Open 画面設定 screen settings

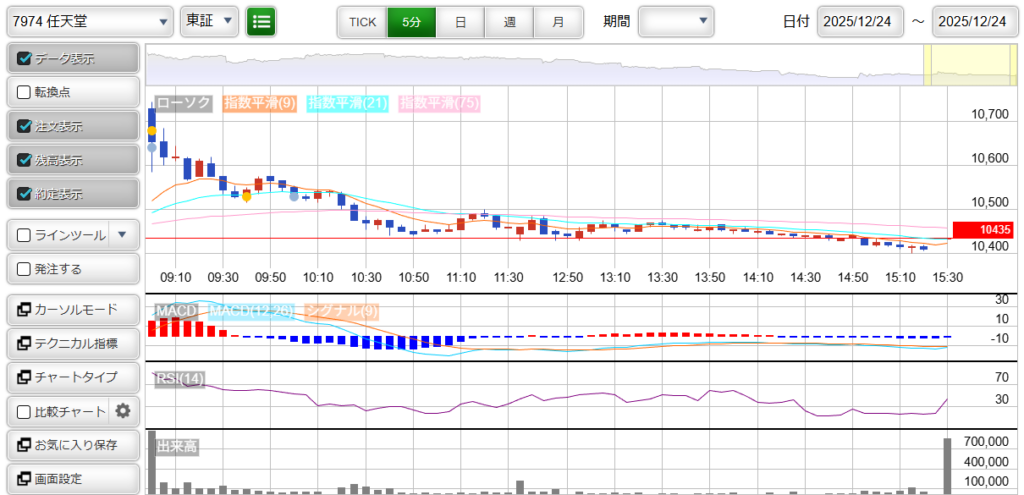coord(73,479)
